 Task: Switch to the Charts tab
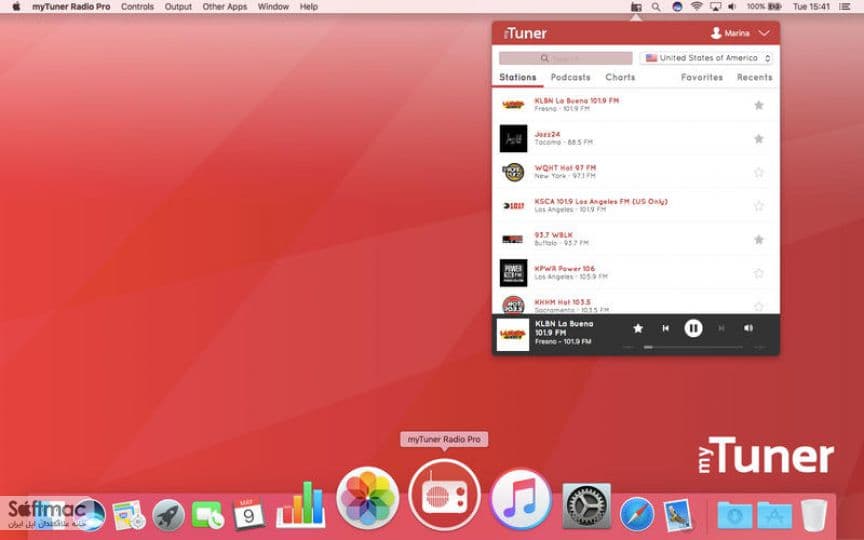point(620,77)
